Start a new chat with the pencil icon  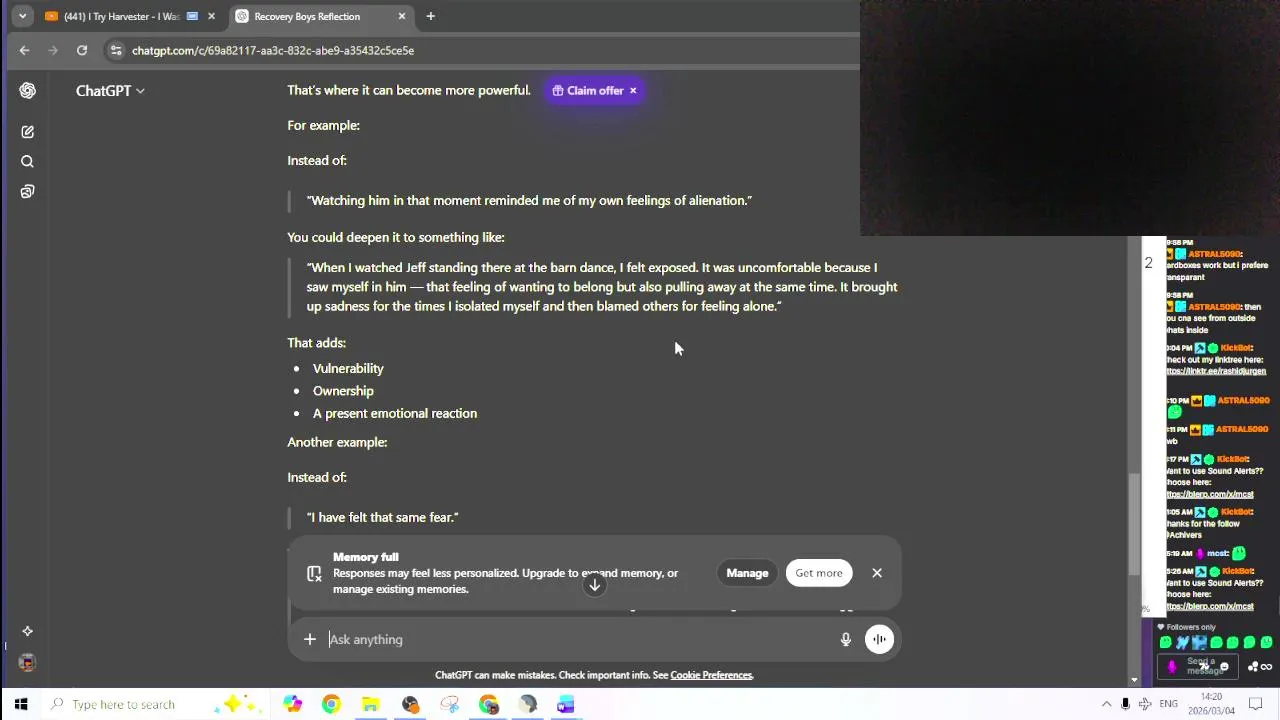27,132
